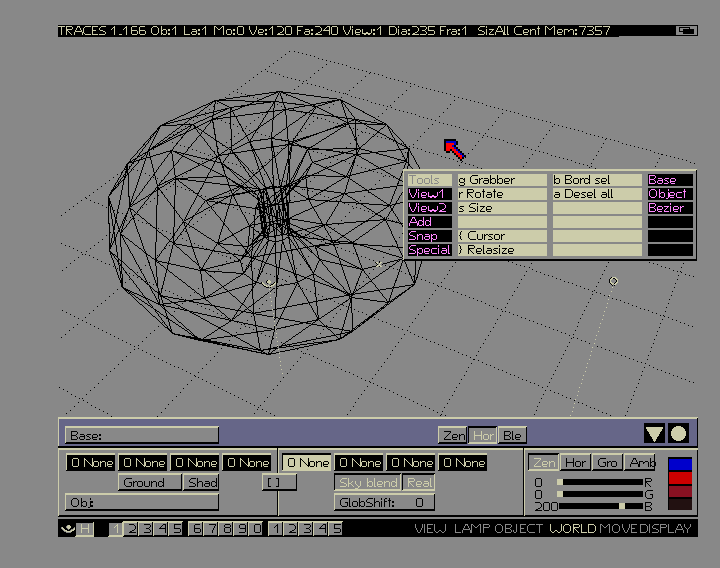
Task: Select Bezier mode in toolbox
Action: [670, 208]
